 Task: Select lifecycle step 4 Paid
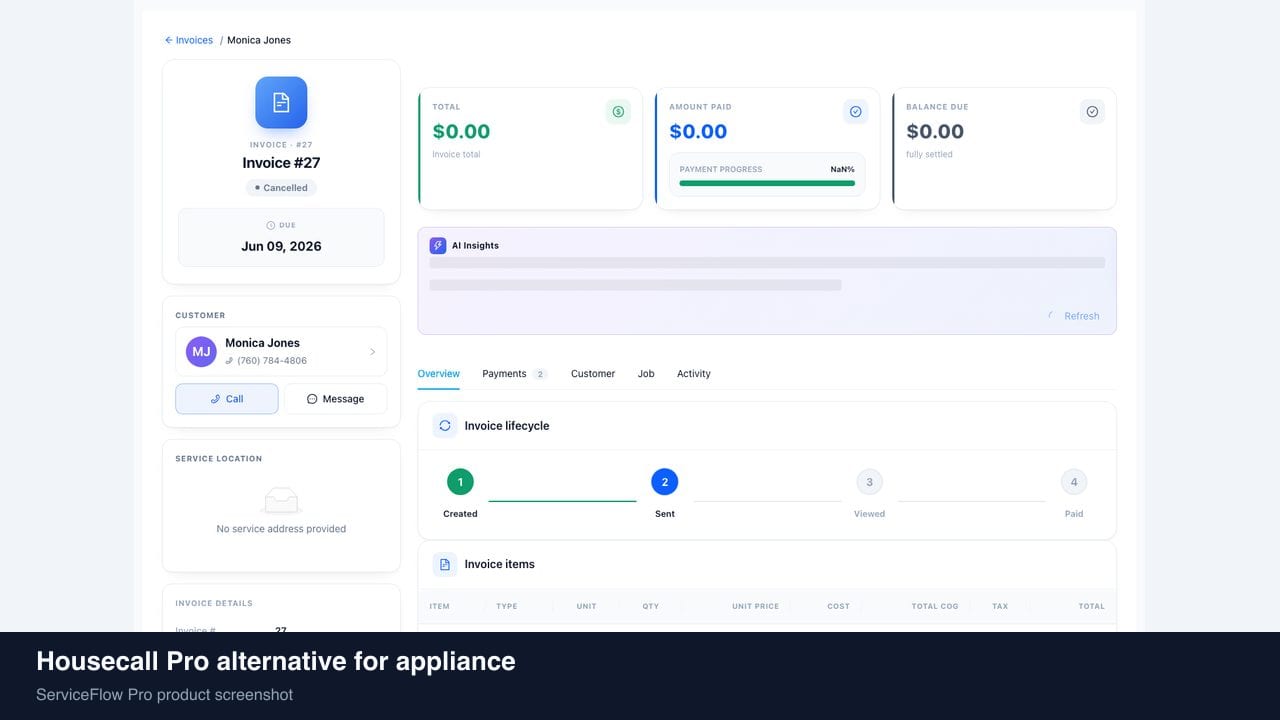tap(1074, 482)
